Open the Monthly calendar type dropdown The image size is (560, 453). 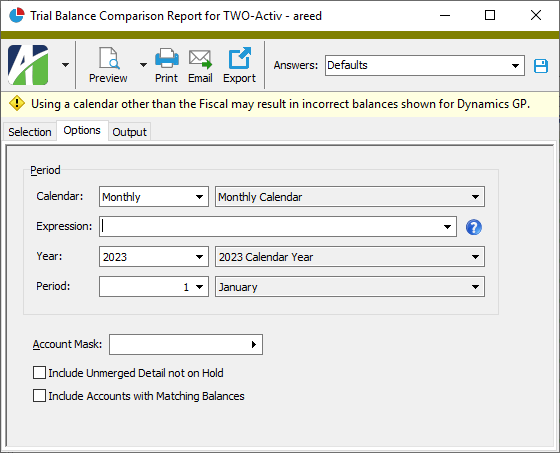coord(154,196)
